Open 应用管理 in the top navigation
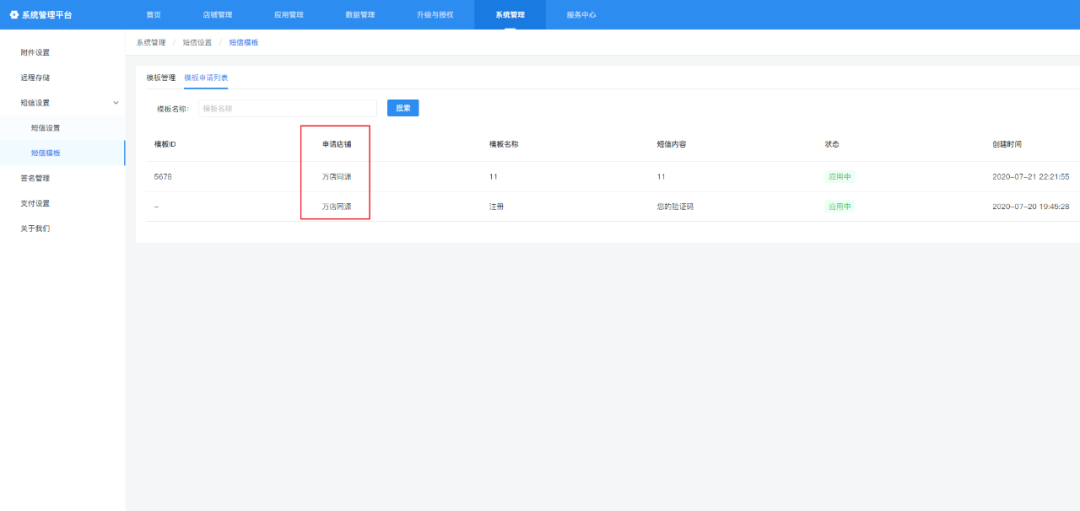Viewport: 1080px width, 511px height. click(x=289, y=14)
